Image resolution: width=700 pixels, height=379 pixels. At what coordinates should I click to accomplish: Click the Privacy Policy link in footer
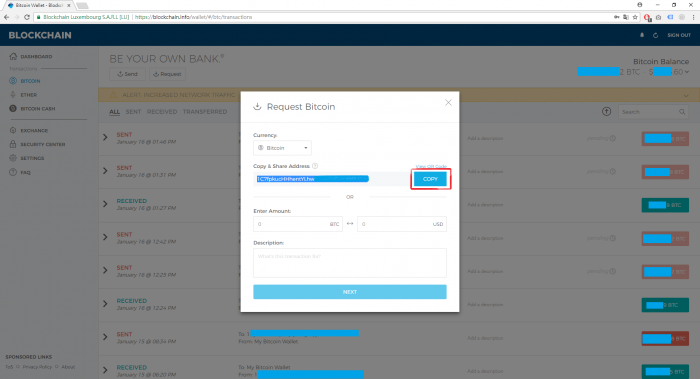pyautogui.click(x=37, y=367)
